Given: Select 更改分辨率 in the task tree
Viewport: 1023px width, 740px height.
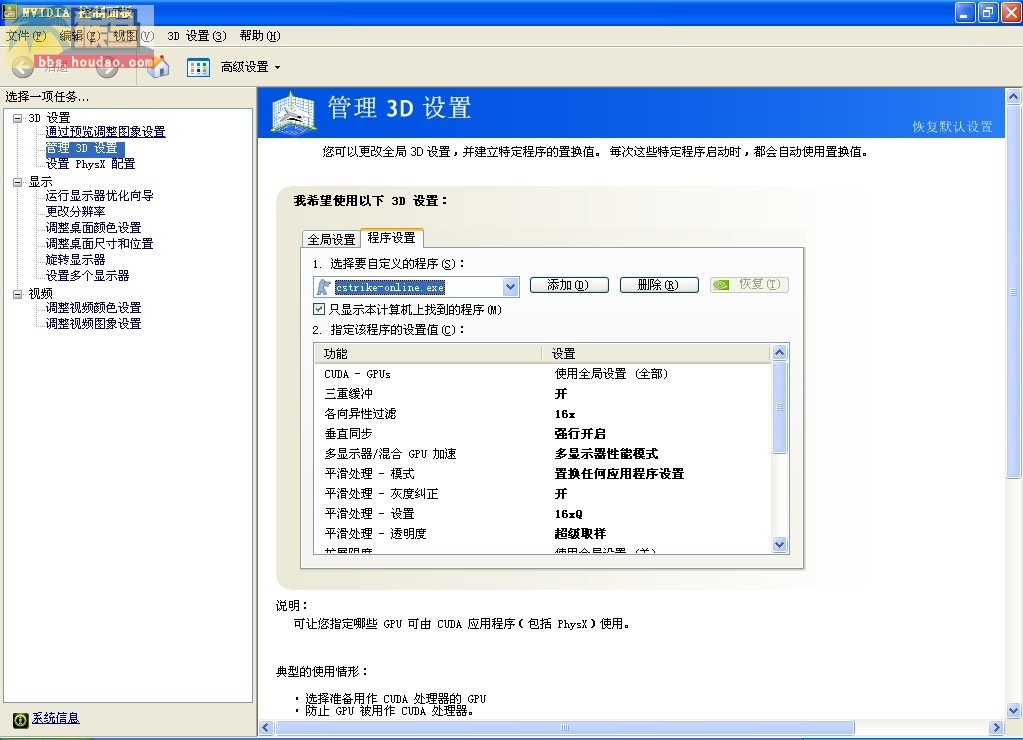Looking at the screenshot, I should pyautogui.click(x=75, y=211).
